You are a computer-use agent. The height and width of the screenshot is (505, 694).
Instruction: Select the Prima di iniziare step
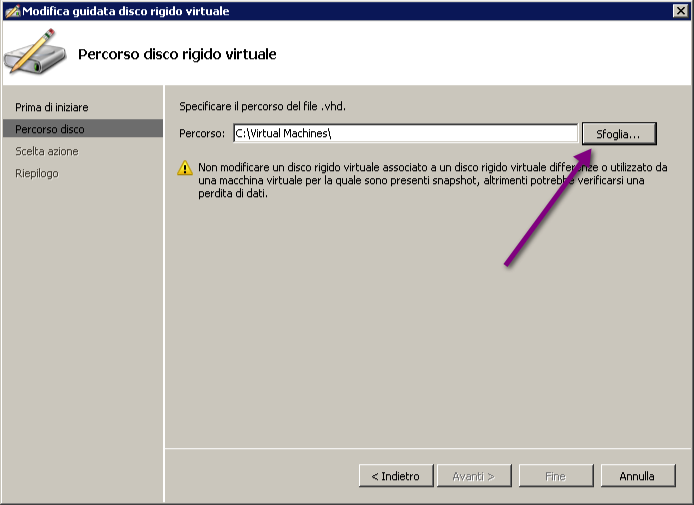tap(52, 107)
